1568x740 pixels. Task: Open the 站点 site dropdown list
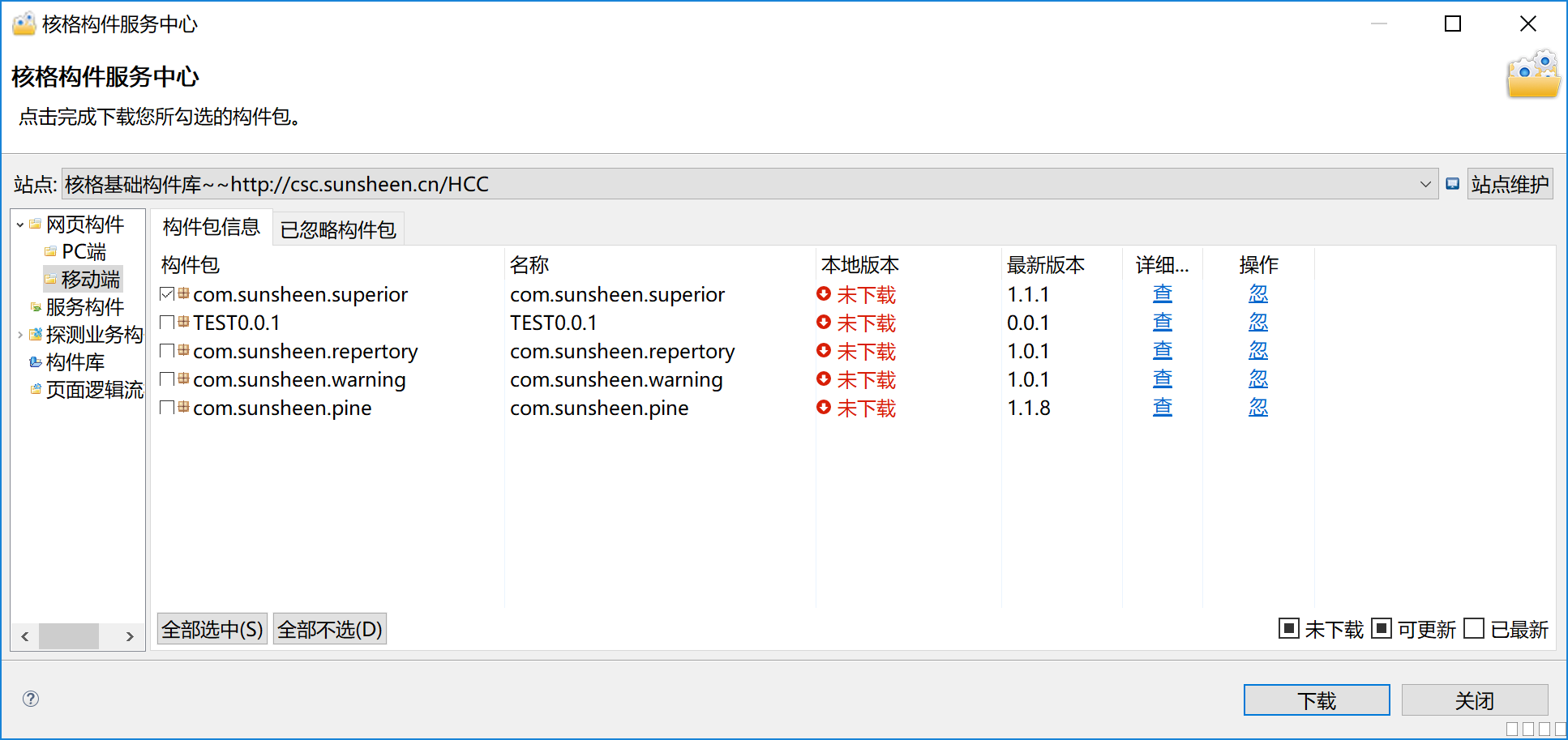1424,184
